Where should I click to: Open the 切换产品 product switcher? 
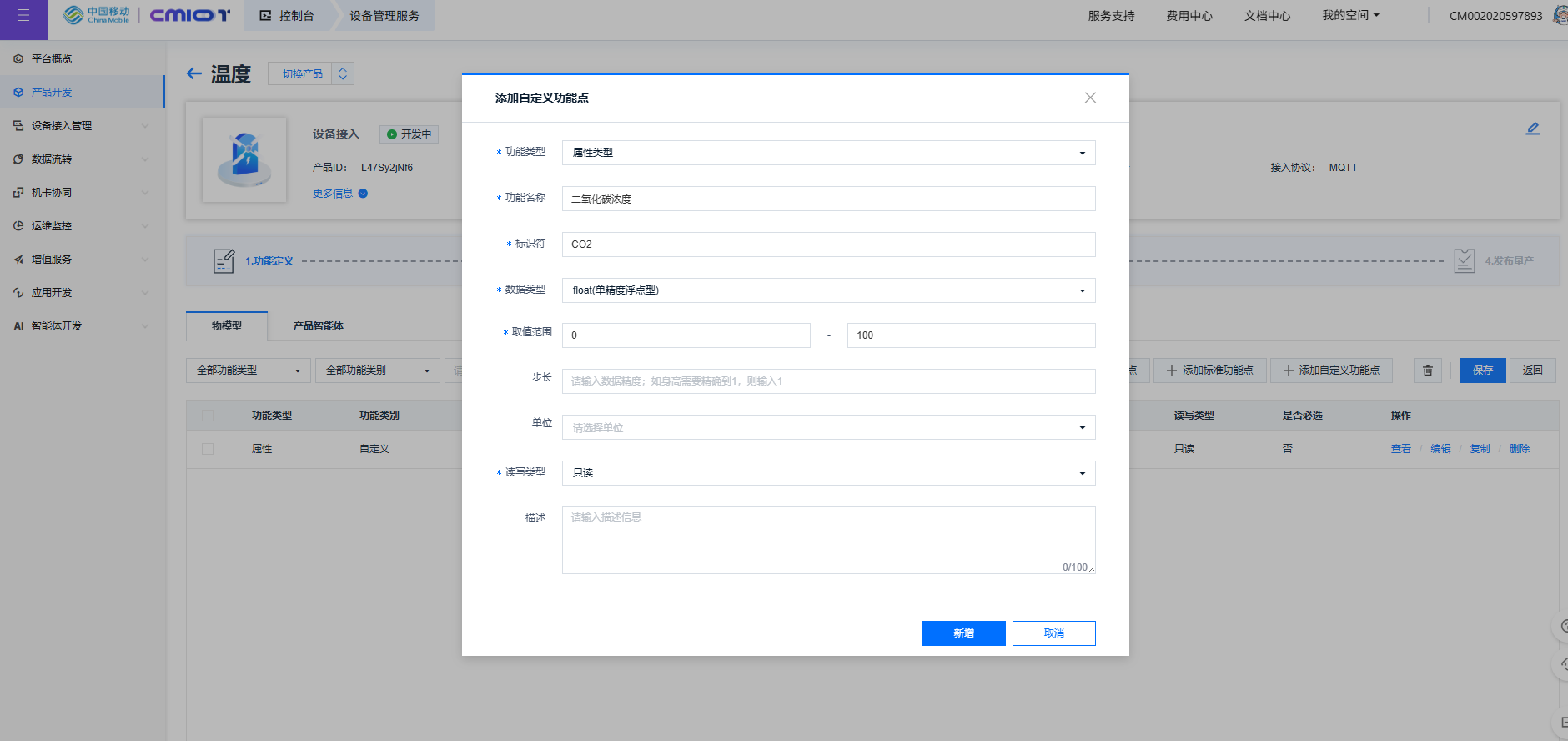click(311, 73)
